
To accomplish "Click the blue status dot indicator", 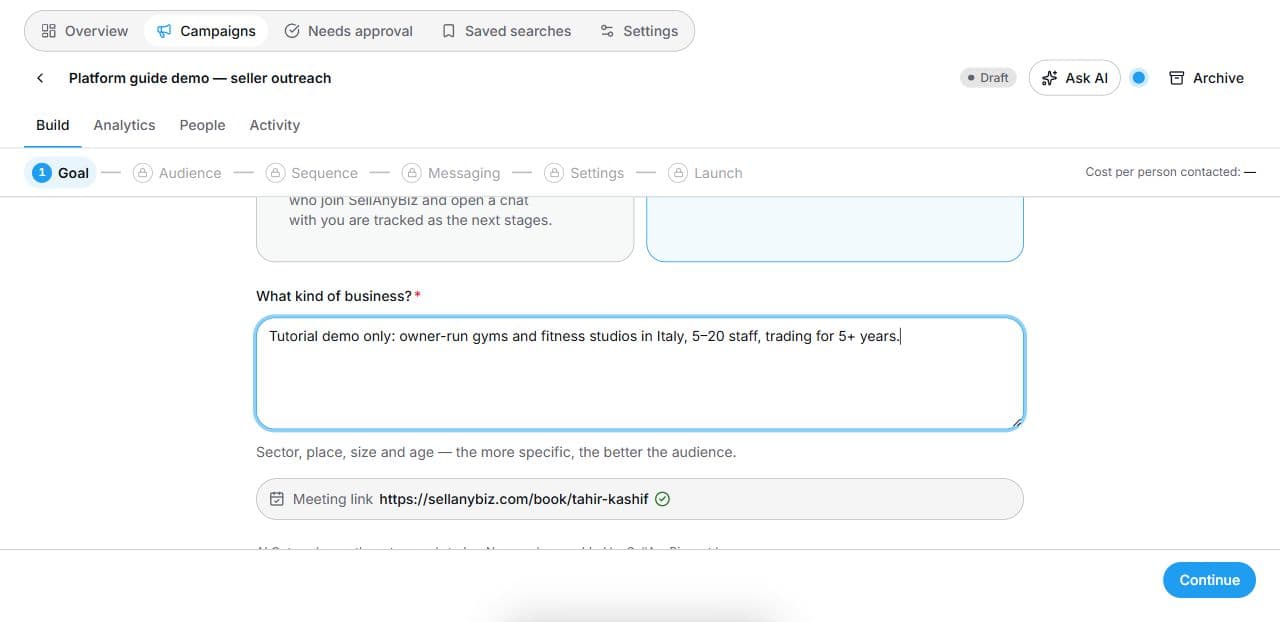I will coord(1138,78).
